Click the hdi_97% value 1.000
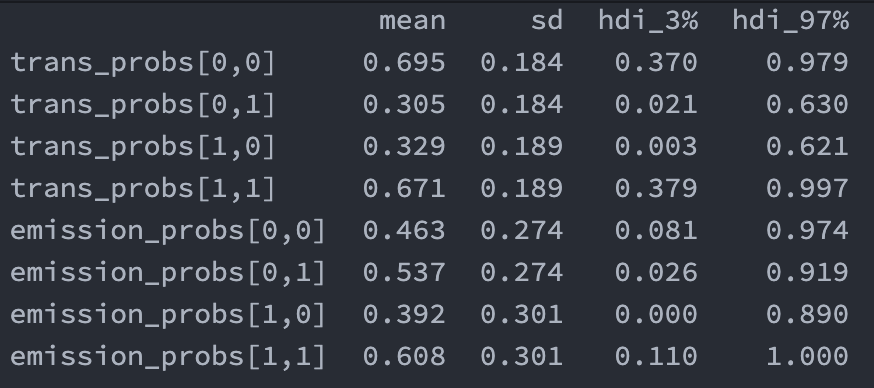The image size is (874, 388). click(x=808, y=356)
